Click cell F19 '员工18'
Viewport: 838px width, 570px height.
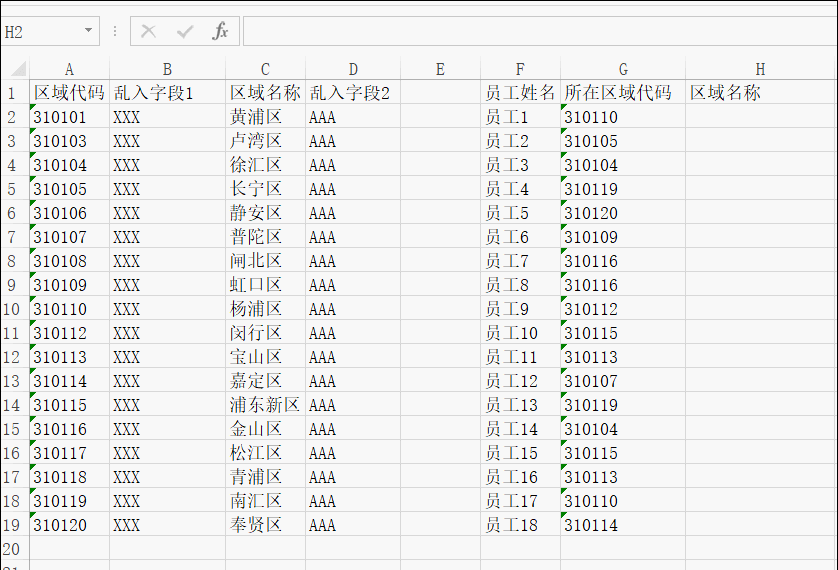(x=521, y=525)
